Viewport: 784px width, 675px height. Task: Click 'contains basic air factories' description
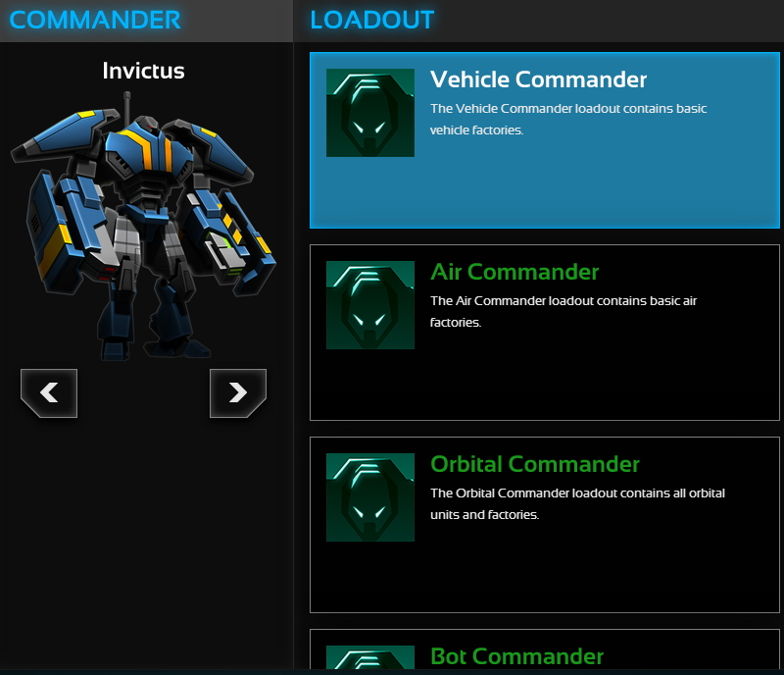564,312
